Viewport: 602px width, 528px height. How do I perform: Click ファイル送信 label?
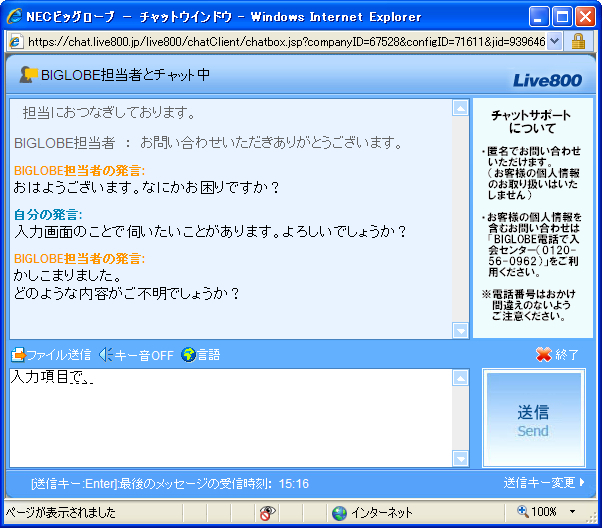[x=58, y=355]
